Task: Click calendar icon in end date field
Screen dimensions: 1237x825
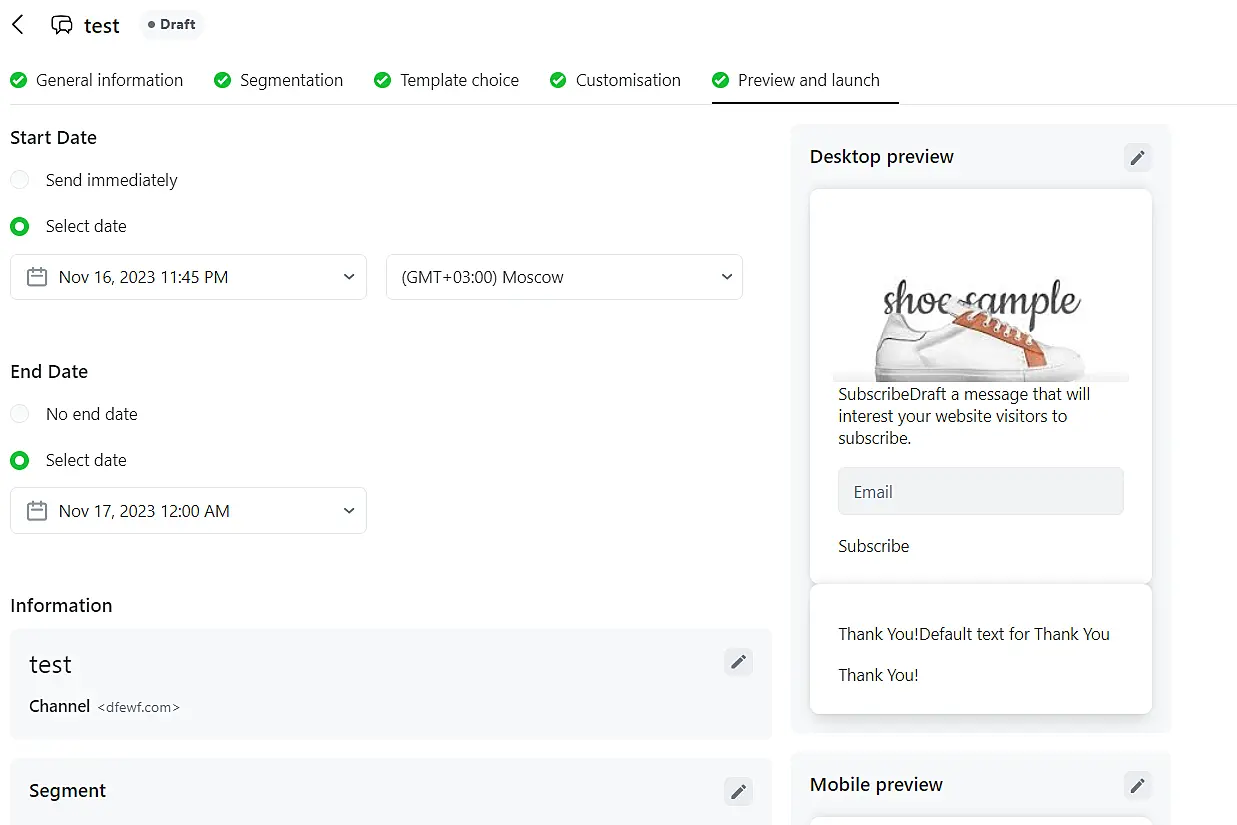Action: click(37, 511)
